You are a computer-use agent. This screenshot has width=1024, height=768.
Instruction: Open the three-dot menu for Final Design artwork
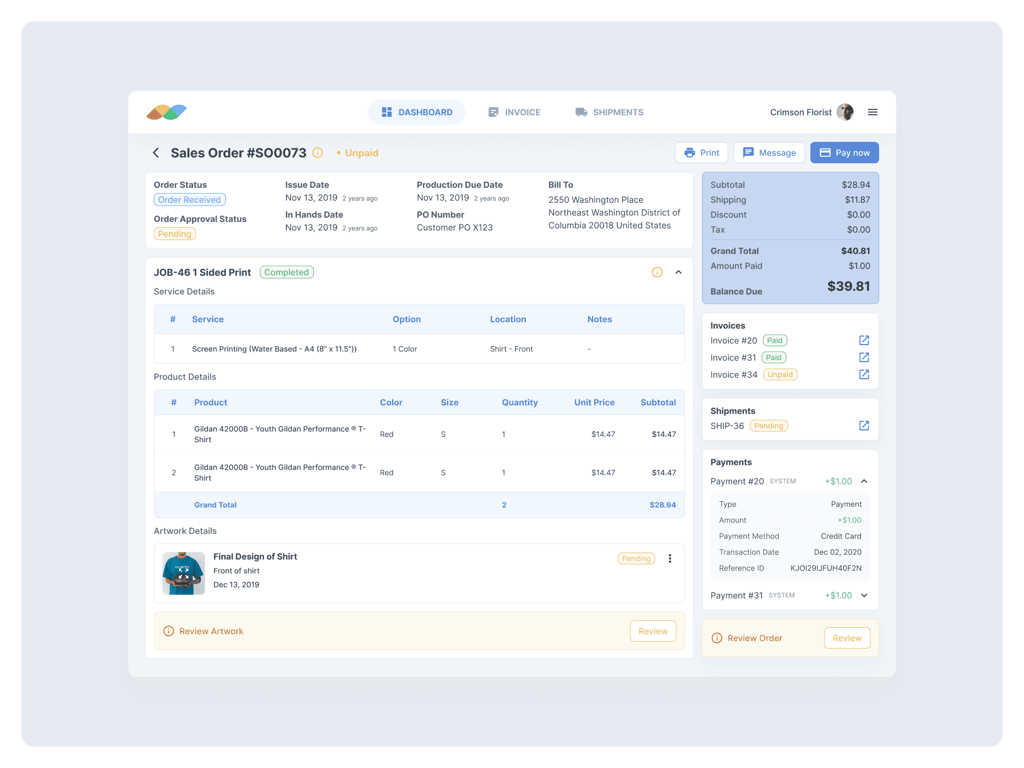point(670,558)
